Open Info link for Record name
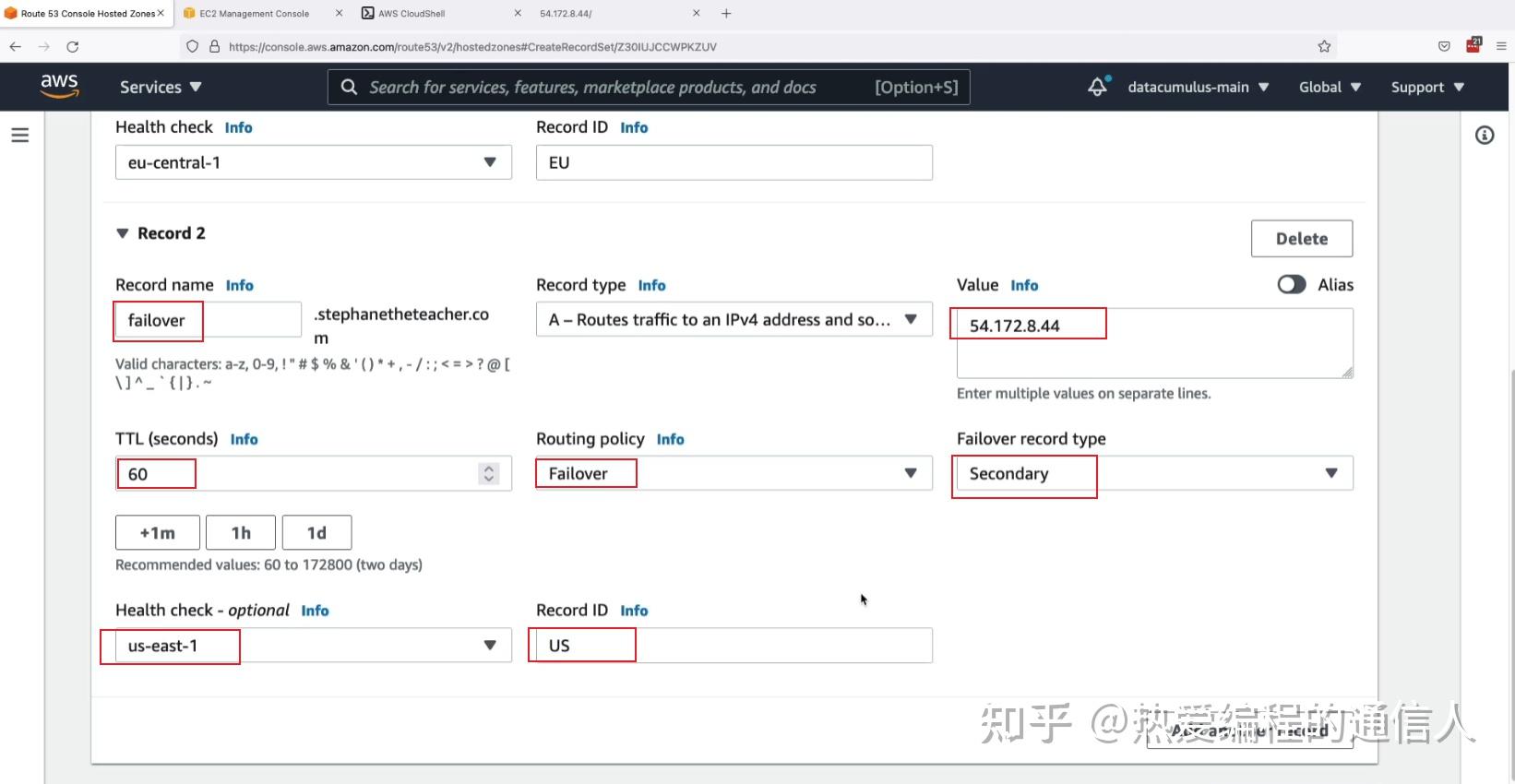This screenshot has height=784, width=1515. point(240,285)
